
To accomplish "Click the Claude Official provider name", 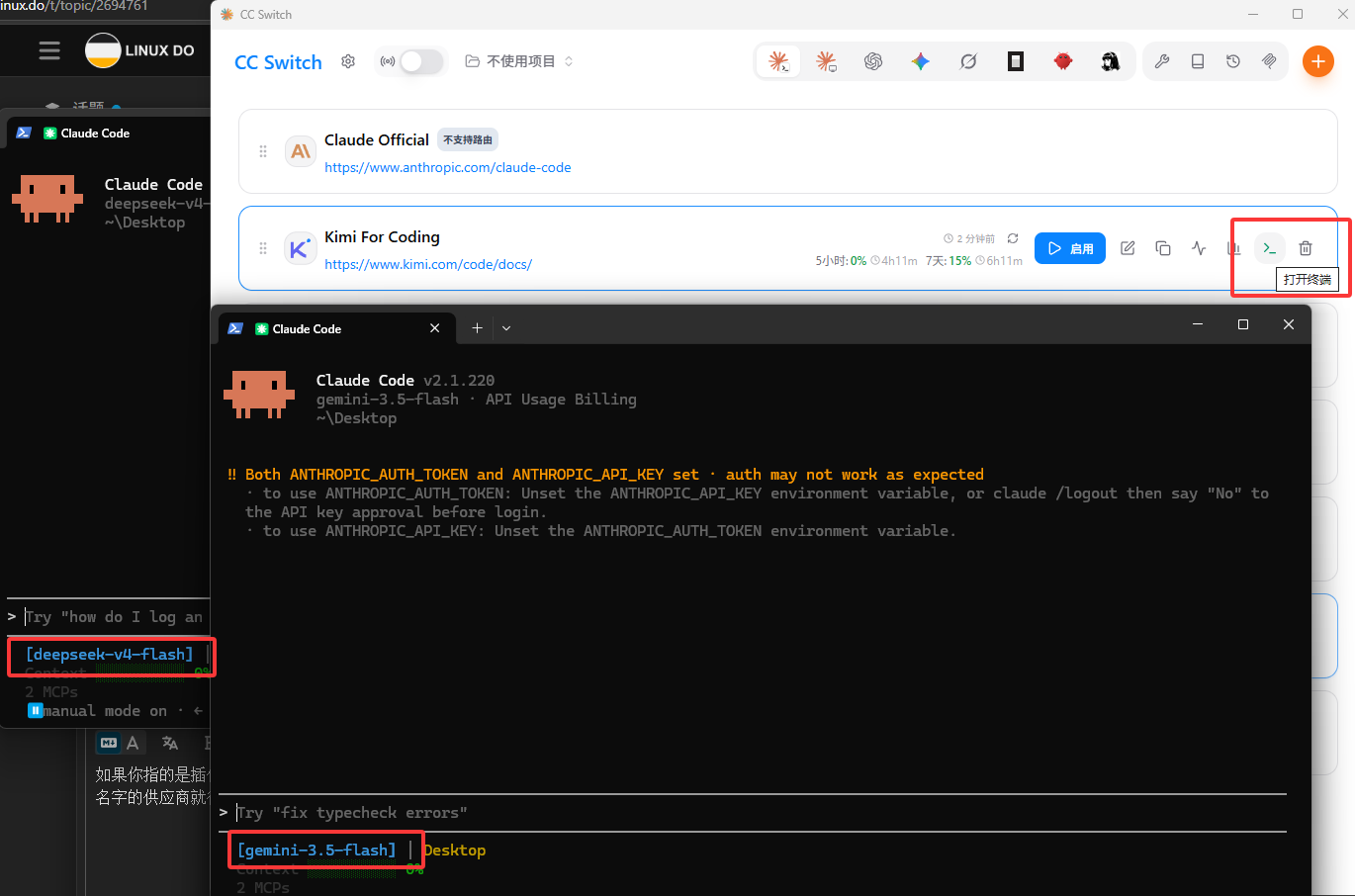I will (377, 139).
